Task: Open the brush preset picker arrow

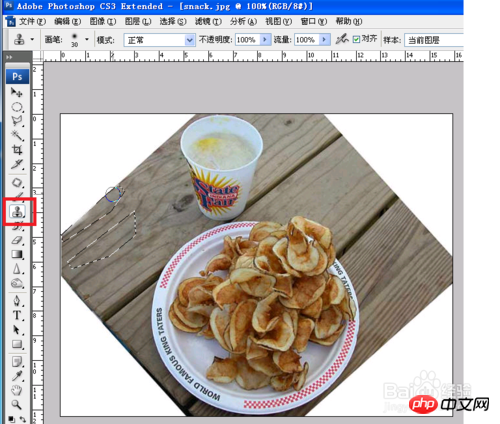Action: [87, 40]
